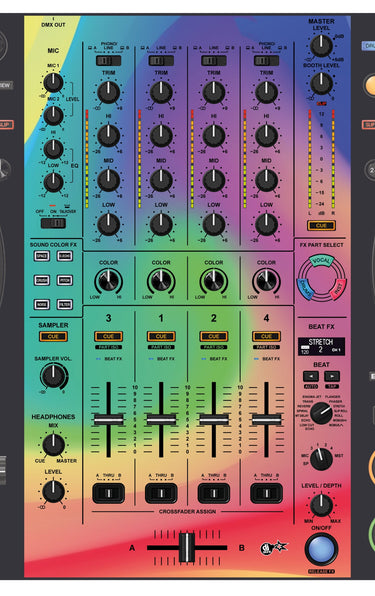Click the channel 2 CUE button

click(x=214, y=336)
